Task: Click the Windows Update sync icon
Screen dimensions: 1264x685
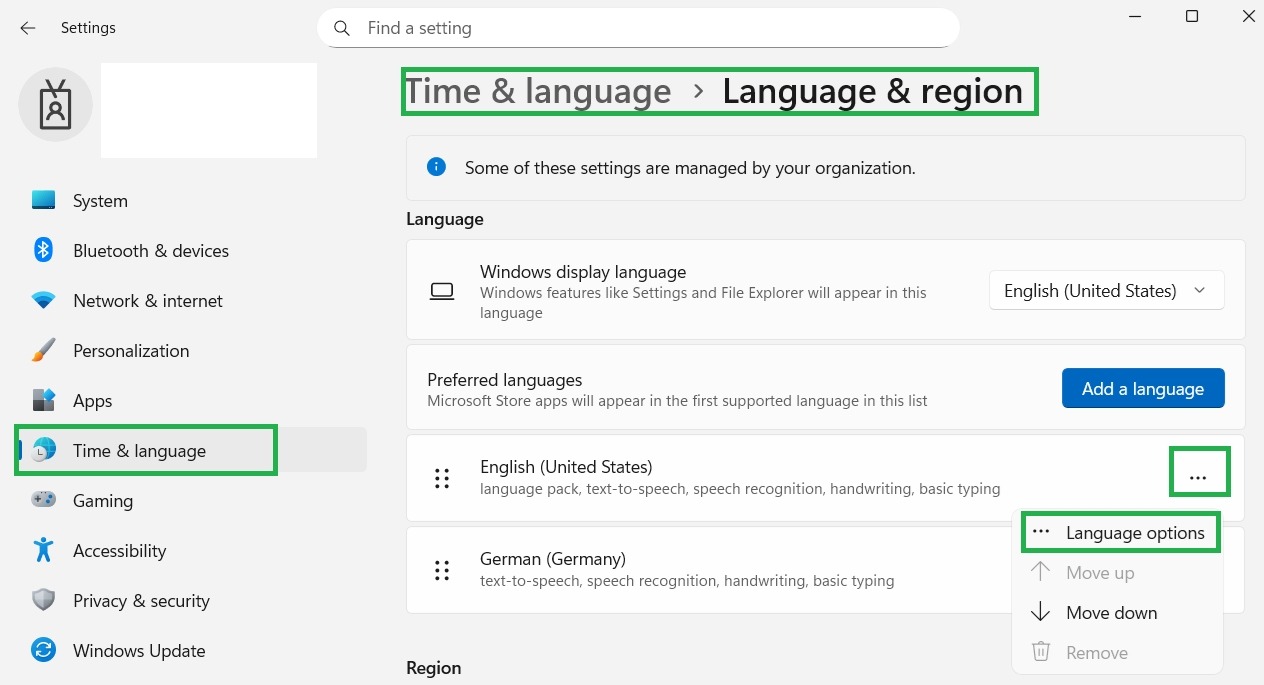Action: coord(43,650)
